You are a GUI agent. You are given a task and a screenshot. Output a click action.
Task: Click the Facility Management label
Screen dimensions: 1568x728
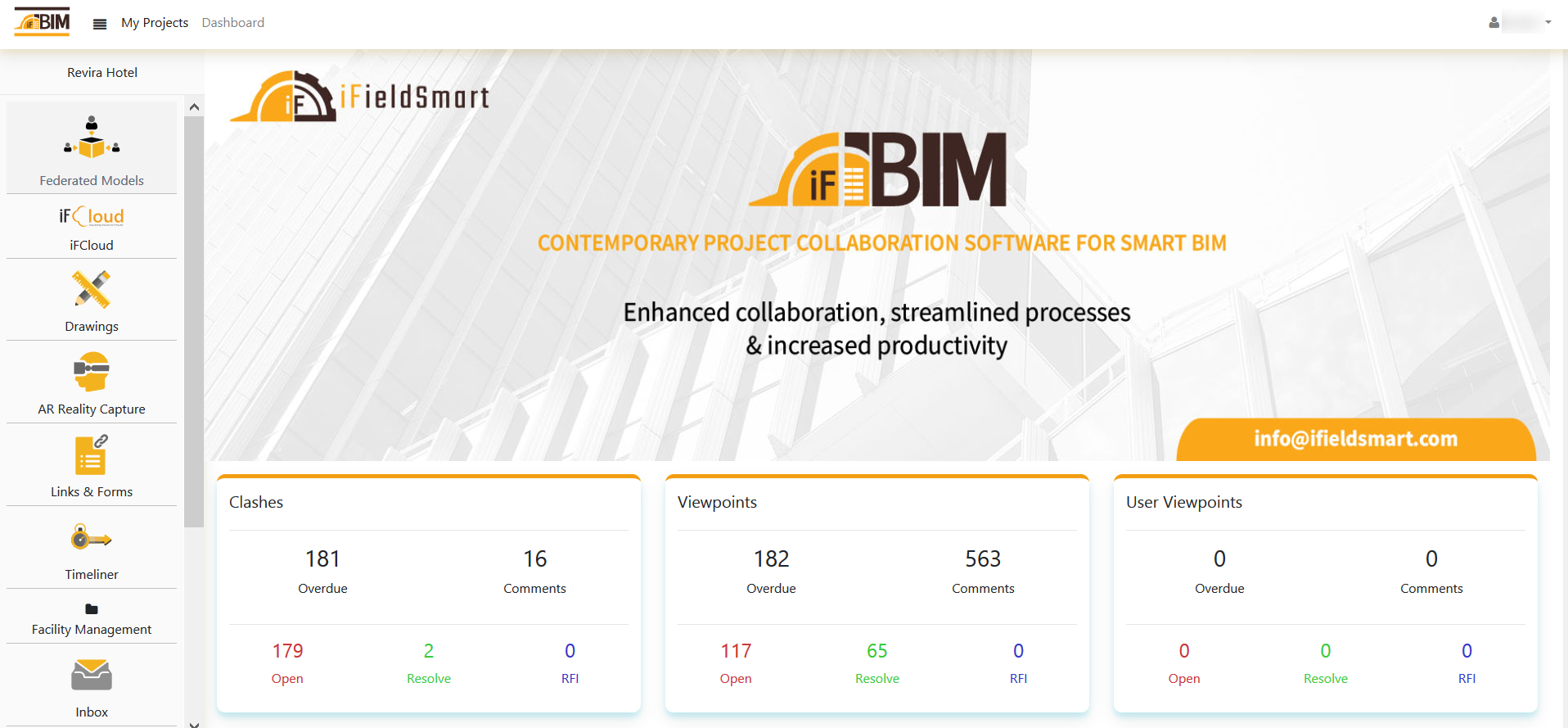point(92,630)
